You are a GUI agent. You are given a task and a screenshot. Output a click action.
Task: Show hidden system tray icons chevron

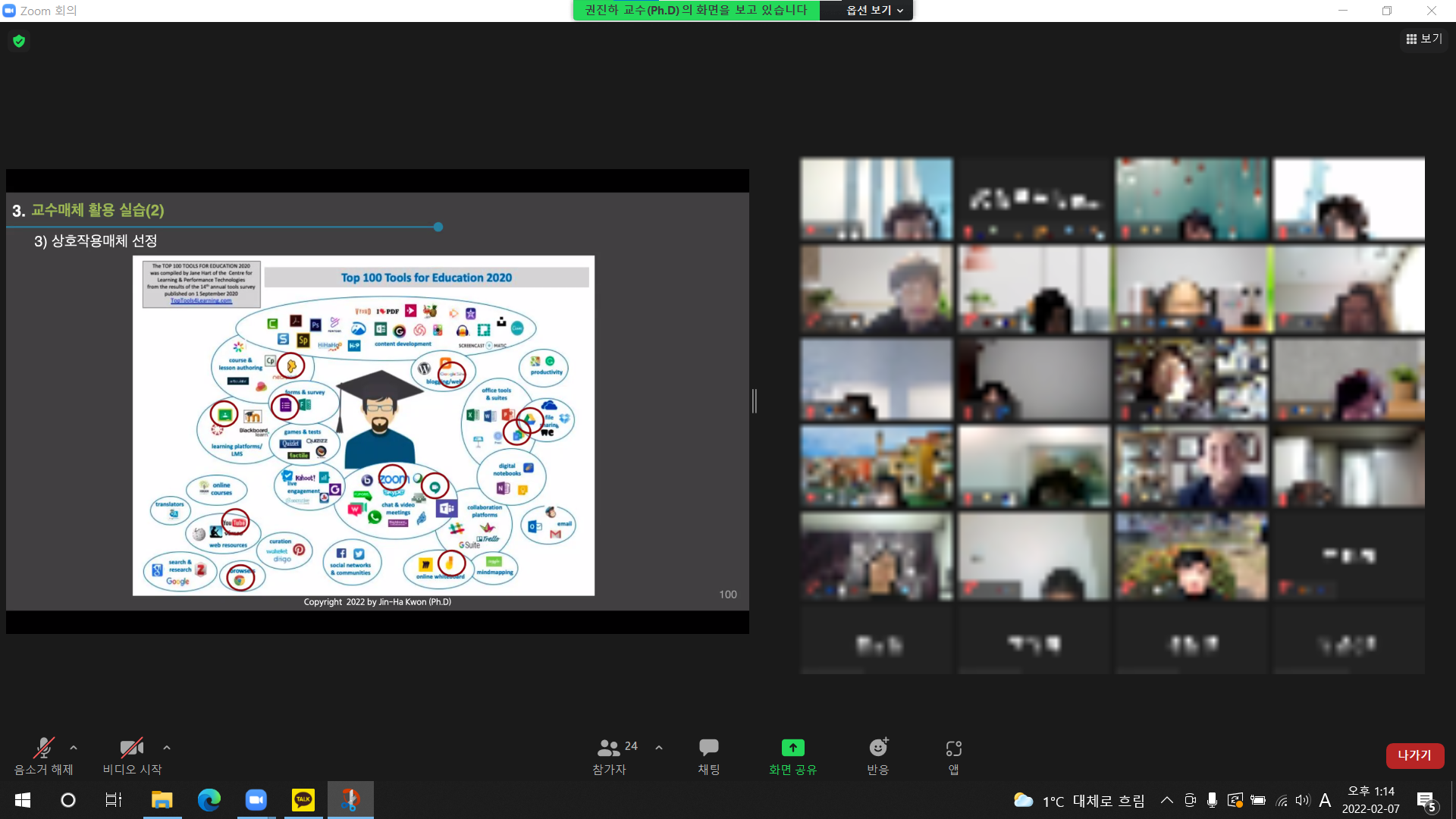(x=1167, y=800)
